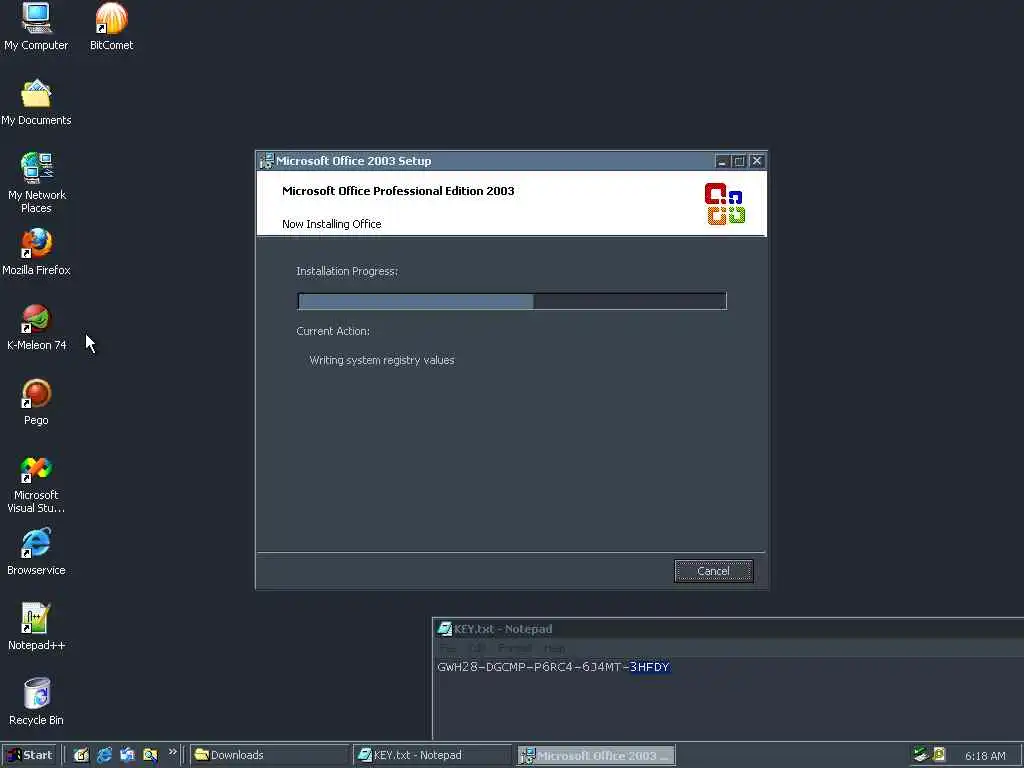Click the third Quick Launch icon
The width and height of the screenshot is (1024, 768).
(x=127, y=755)
